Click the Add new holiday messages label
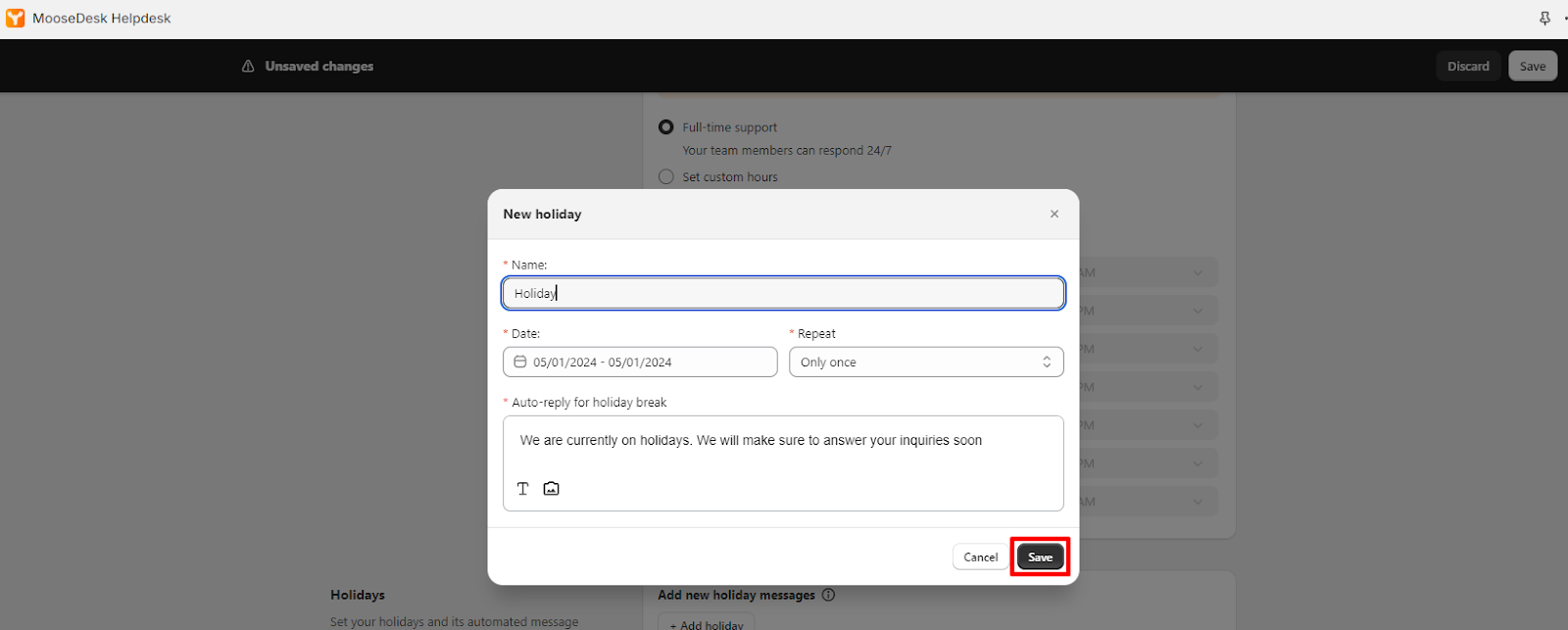This screenshot has height=630, width=1568. 736,595
